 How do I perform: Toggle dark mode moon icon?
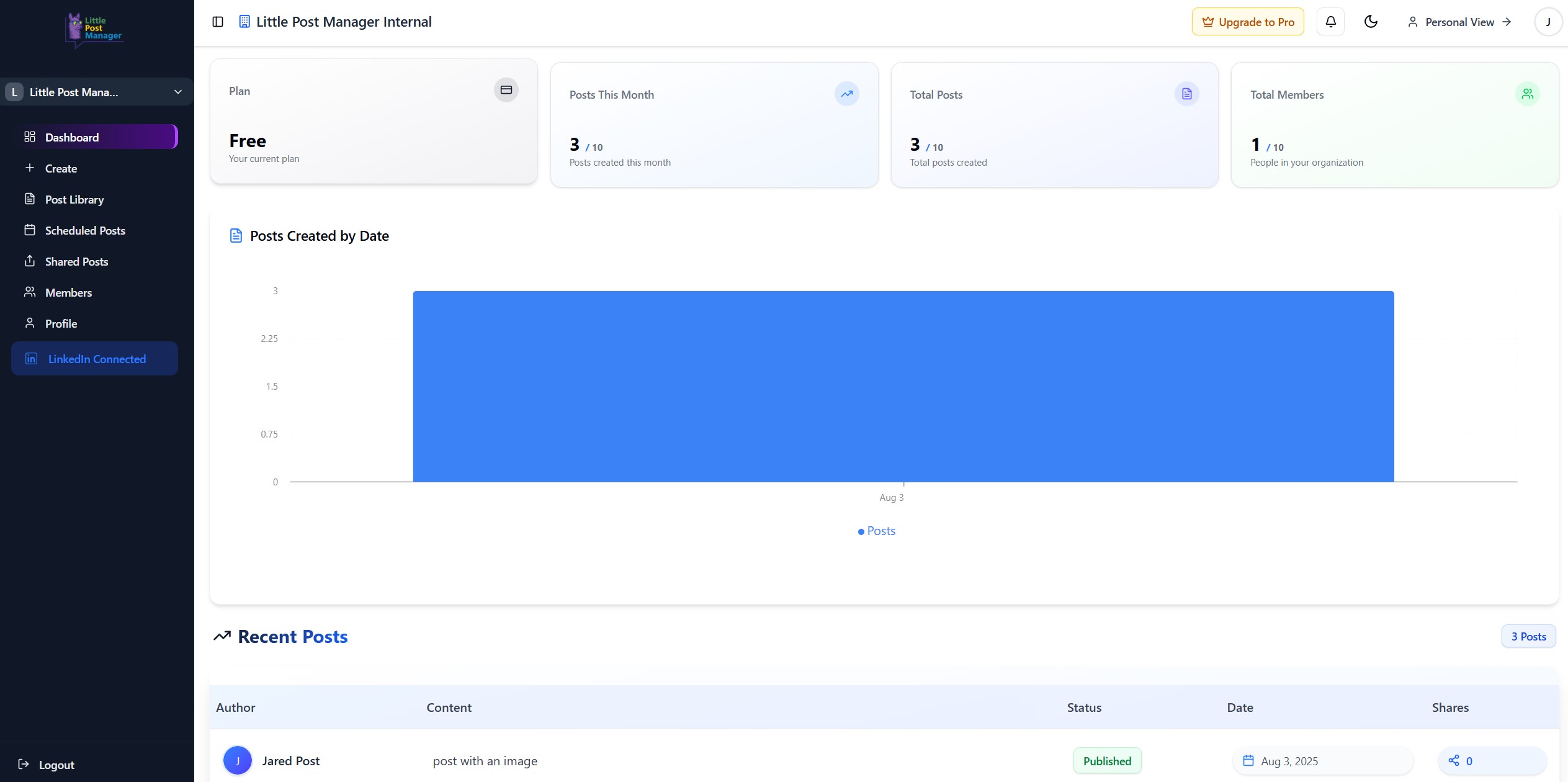1371,22
